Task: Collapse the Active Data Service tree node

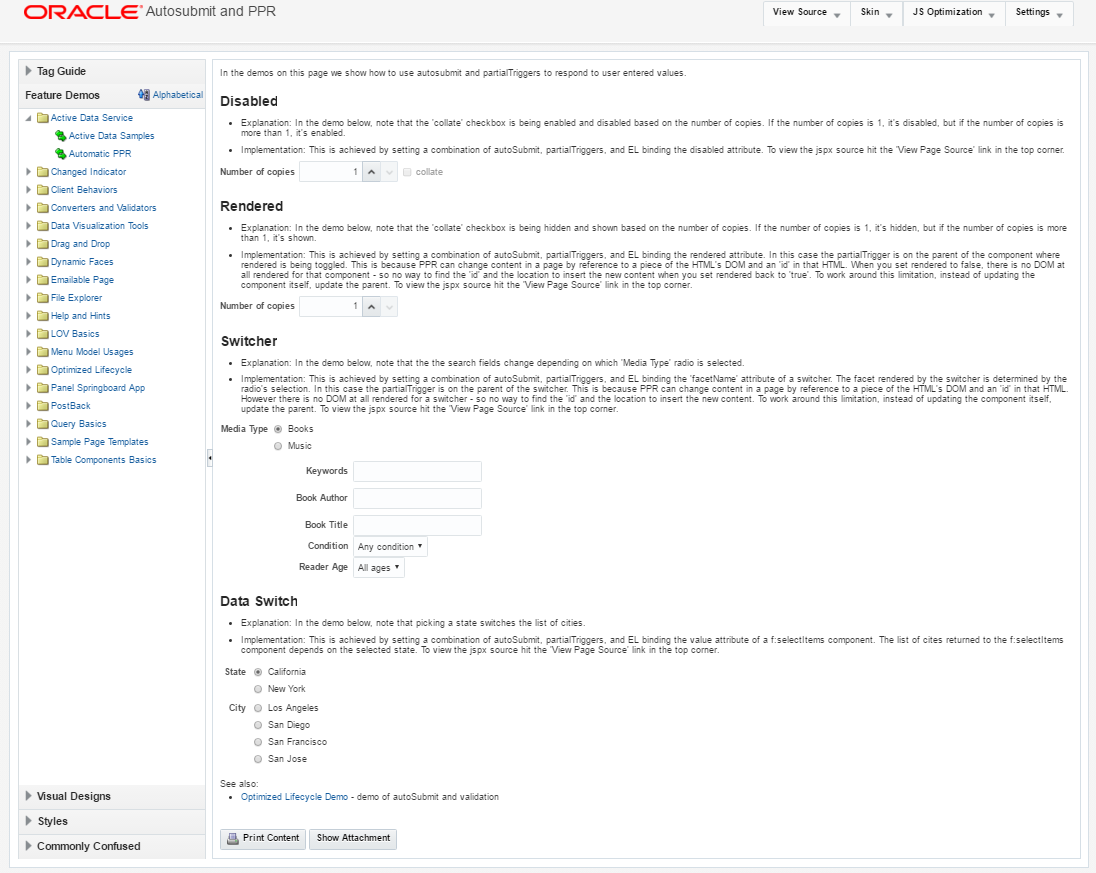Action: click(29, 118)
